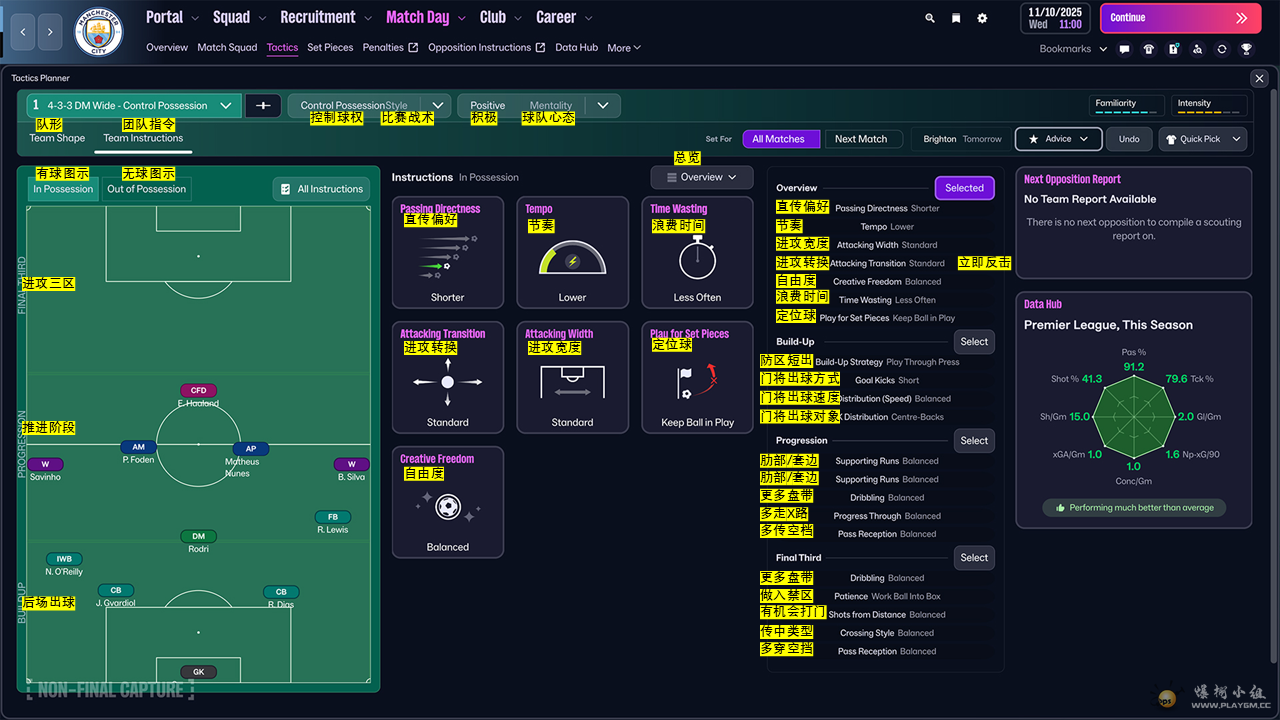Click the bookmark flag icon
The width and height of the screenshot is (1280, 720).
956,18
